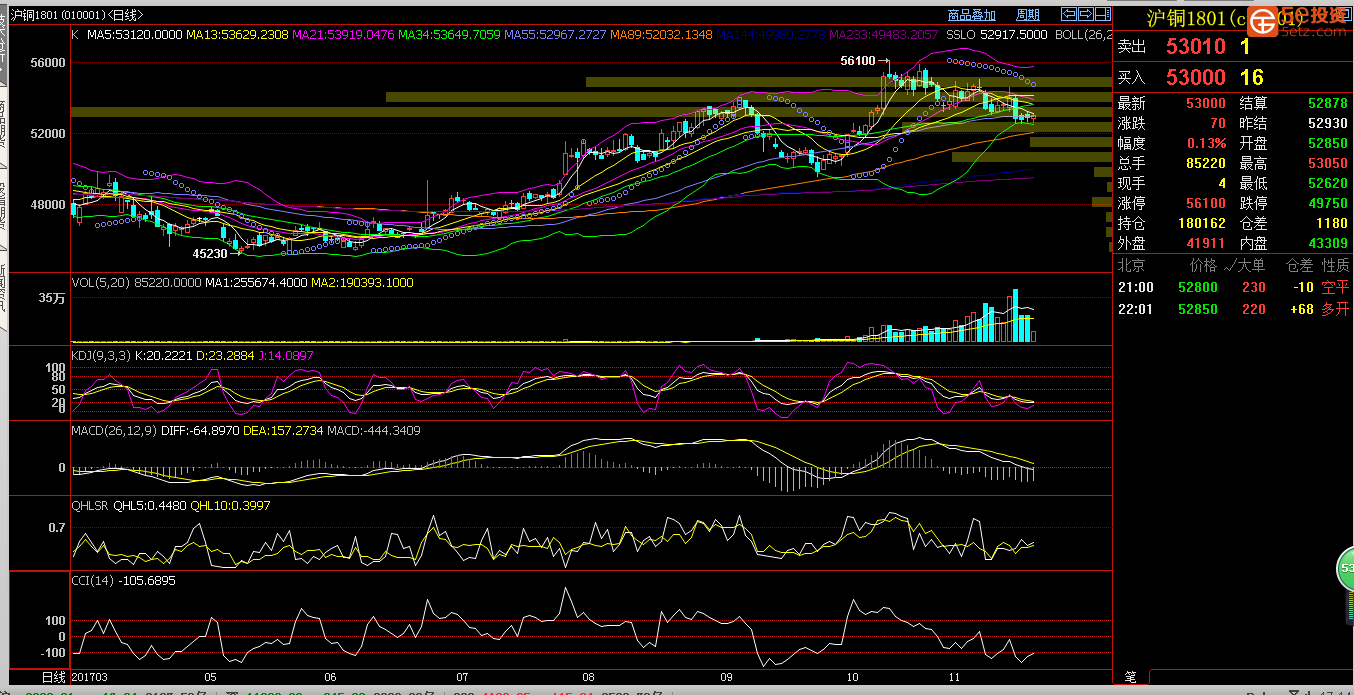Viewport: 1354px width, 695px height.
Task: Click the QHLSR indicator name
Action: [x=92, y=506]
